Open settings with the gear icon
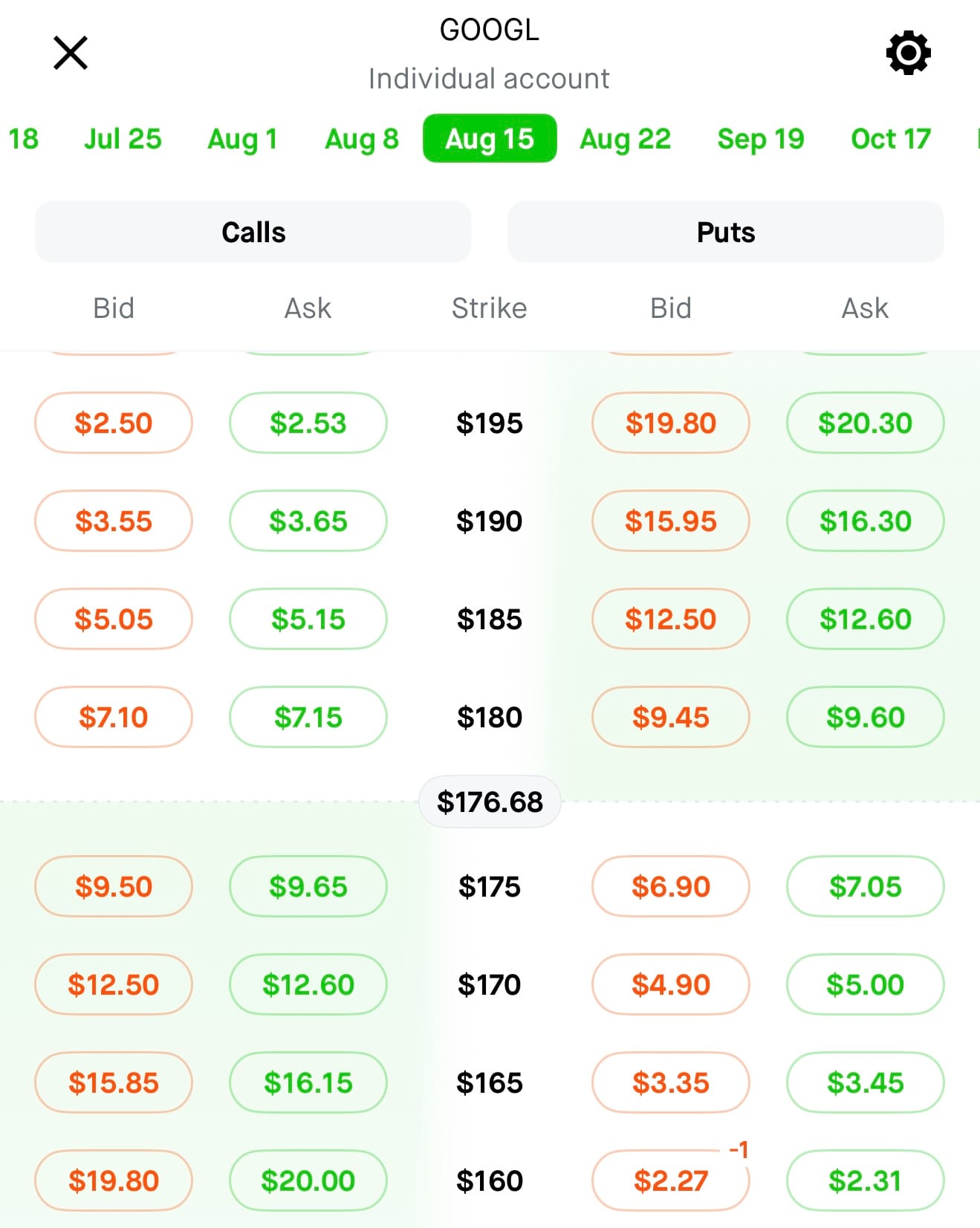Screen dimensions: 980x1228 (x=908, y=53)
